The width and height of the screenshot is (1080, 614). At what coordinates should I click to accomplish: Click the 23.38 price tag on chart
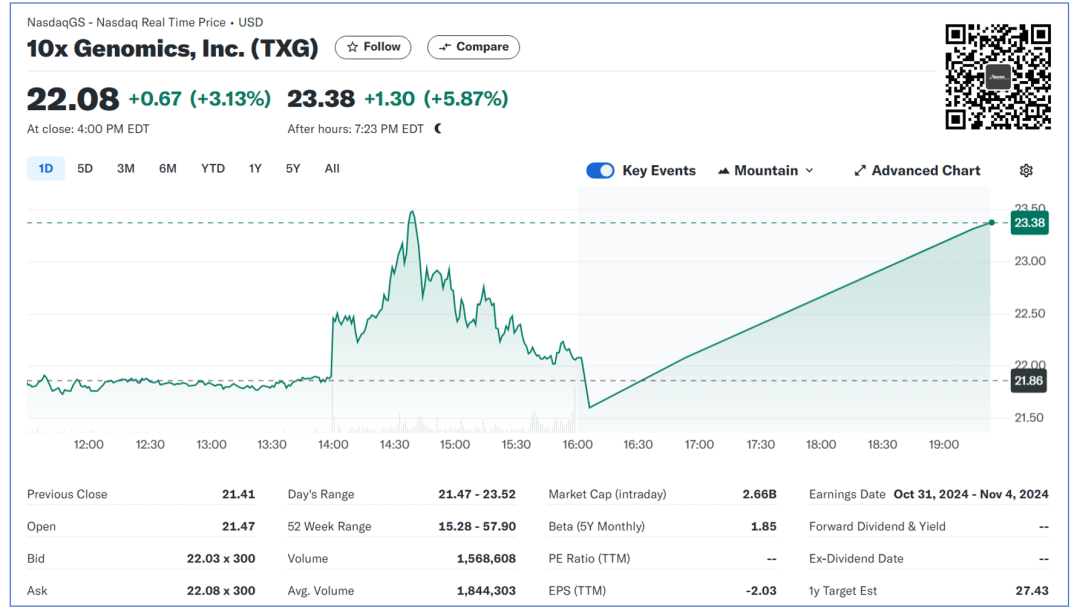[1029, 223]
